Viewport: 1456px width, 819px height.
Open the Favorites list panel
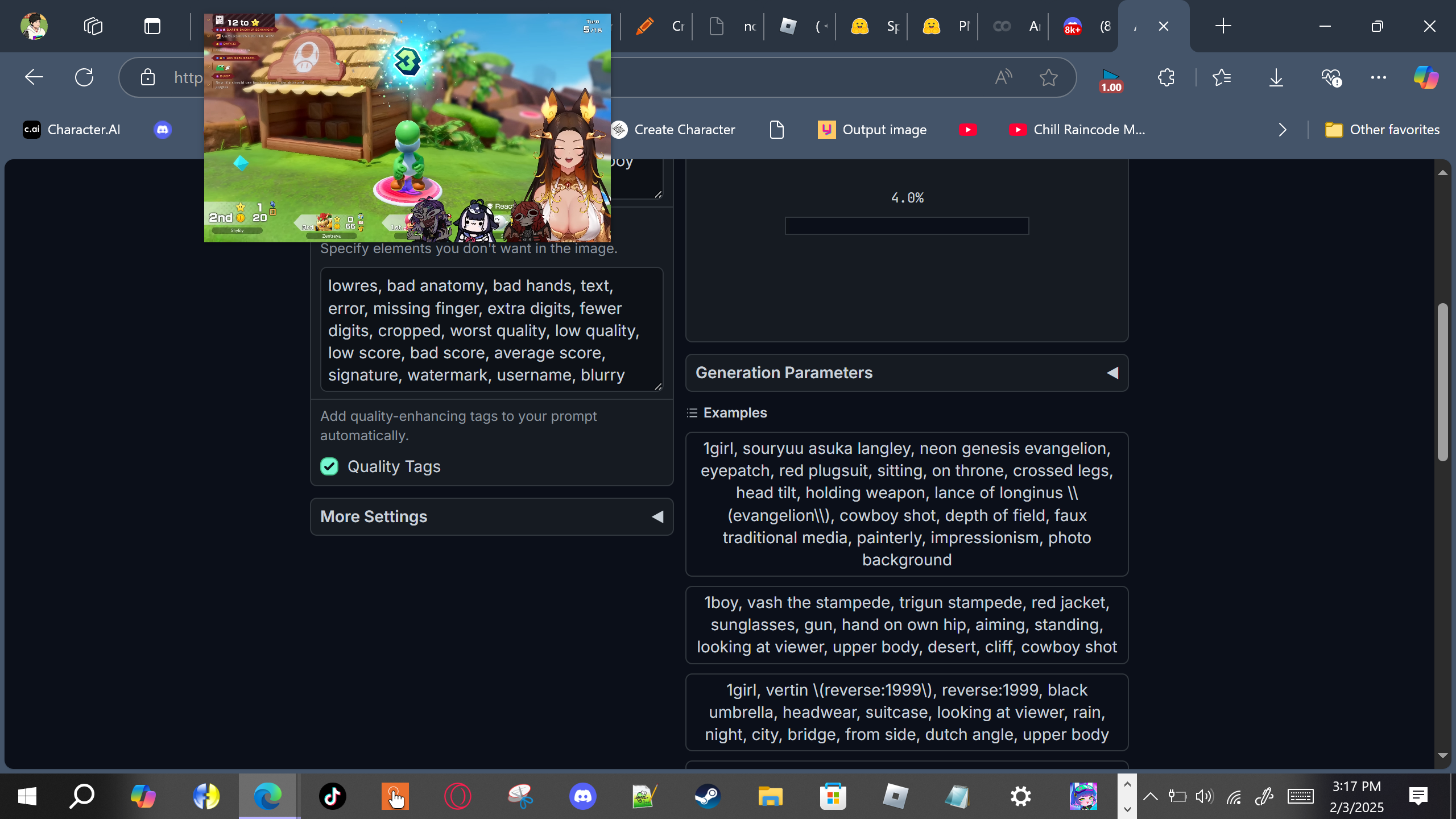click(1221, 77)
